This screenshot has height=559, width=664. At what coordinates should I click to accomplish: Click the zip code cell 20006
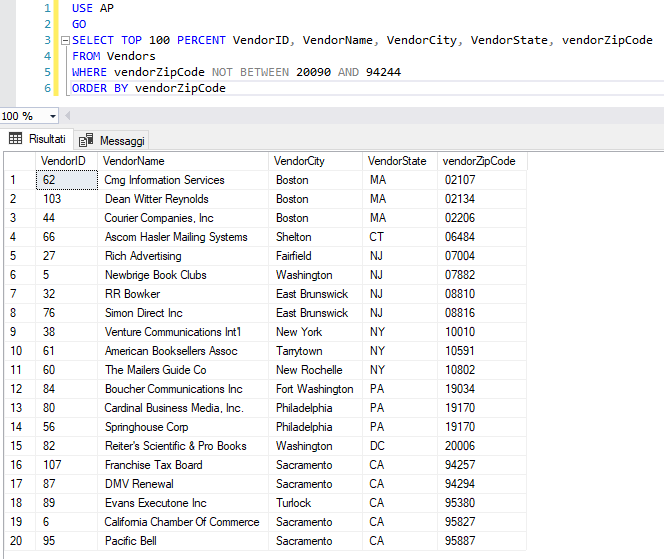point(482,446)
